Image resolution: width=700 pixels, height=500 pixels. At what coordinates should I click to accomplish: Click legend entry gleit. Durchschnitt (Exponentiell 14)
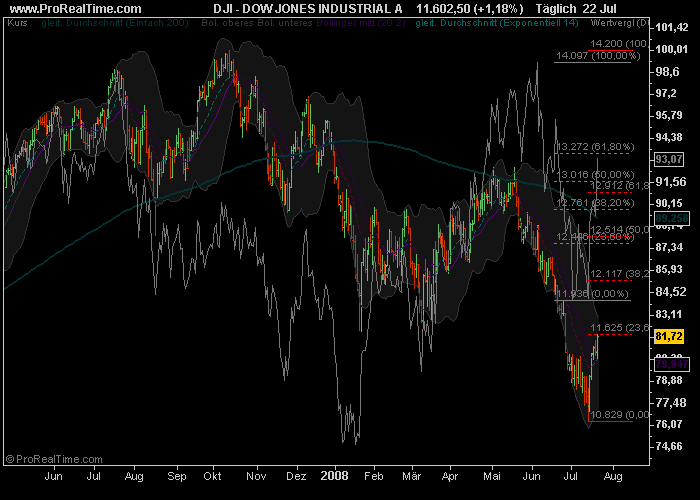coord(497,23)
